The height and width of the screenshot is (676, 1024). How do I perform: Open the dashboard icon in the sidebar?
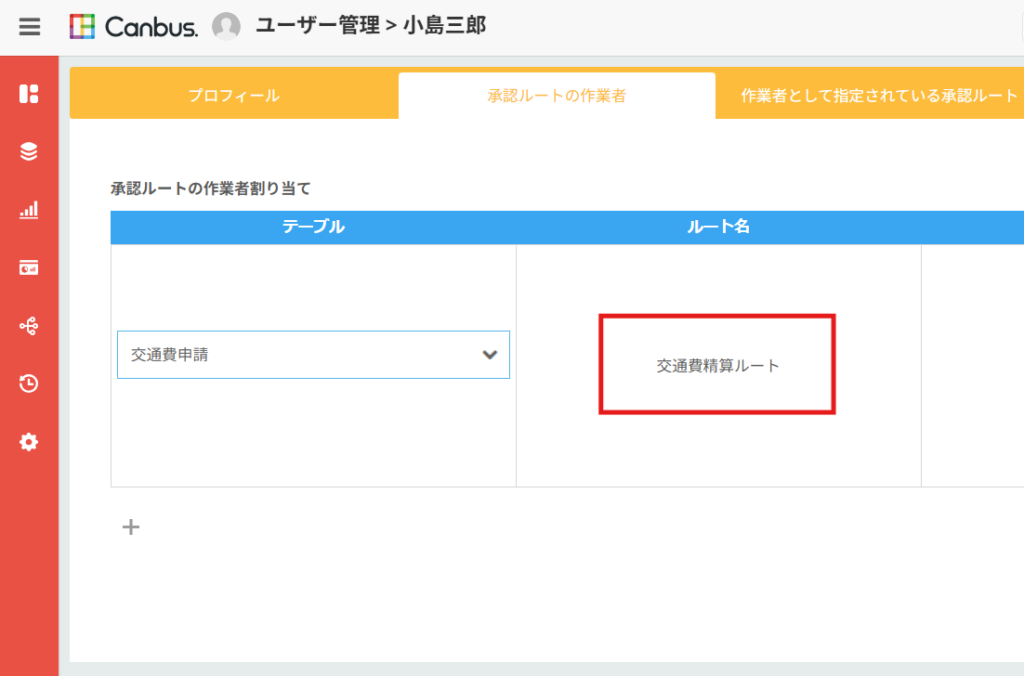[29, 94]
